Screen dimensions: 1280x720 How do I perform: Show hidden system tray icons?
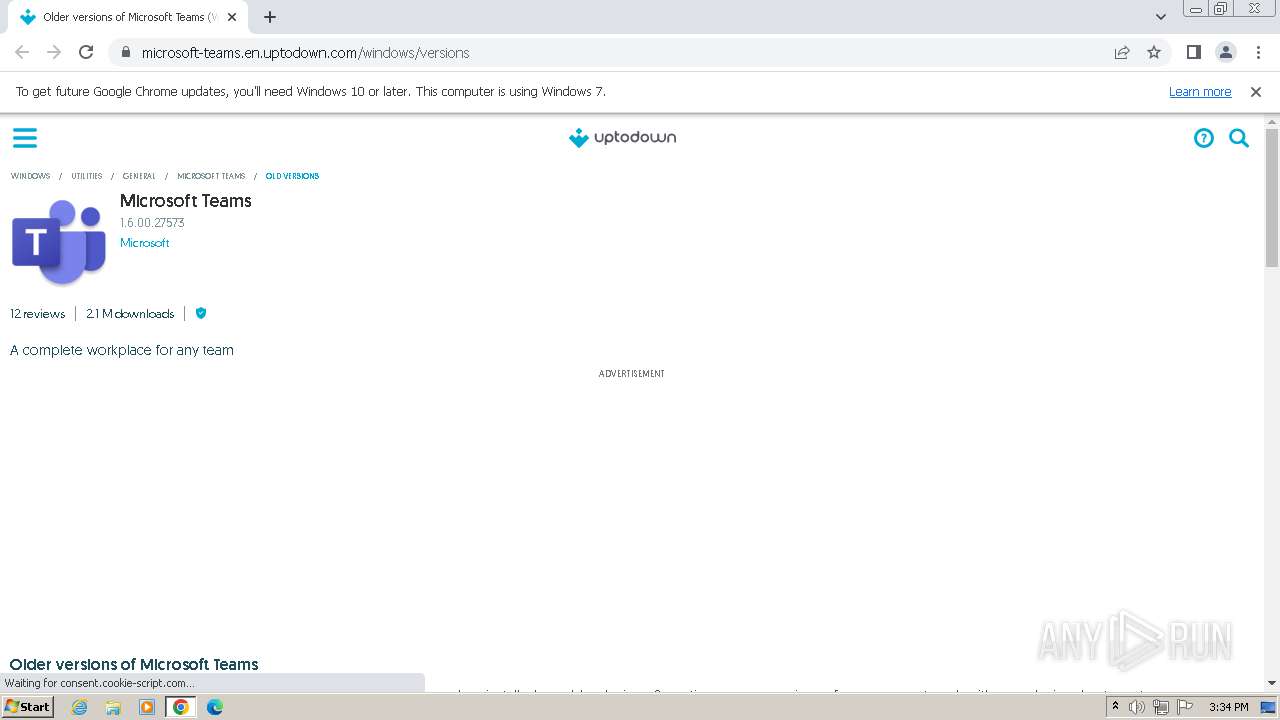click(1115, 707)
